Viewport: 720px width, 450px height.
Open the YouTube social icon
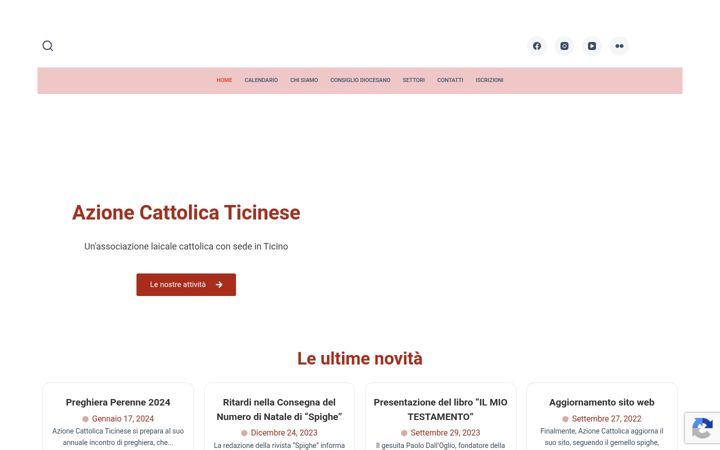pos(592,46)
